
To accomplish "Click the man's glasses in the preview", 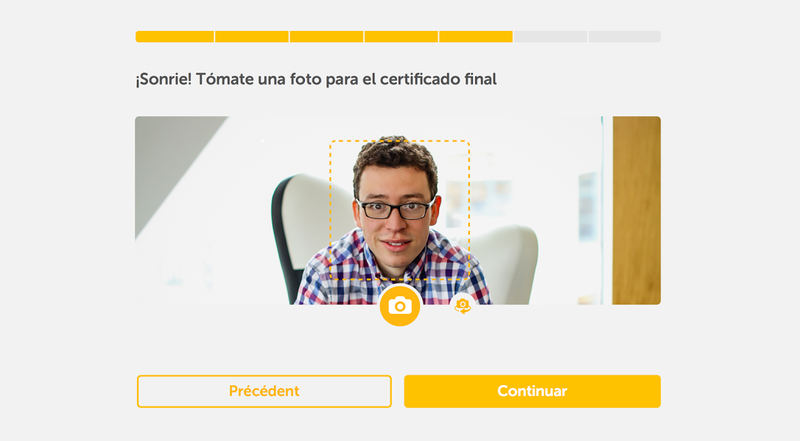I will pos(395,210).
